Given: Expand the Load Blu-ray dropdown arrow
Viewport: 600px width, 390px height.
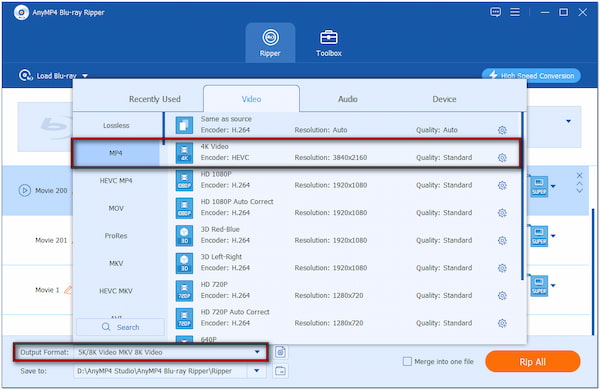Looking at the screenshot, I should point(85,76).
